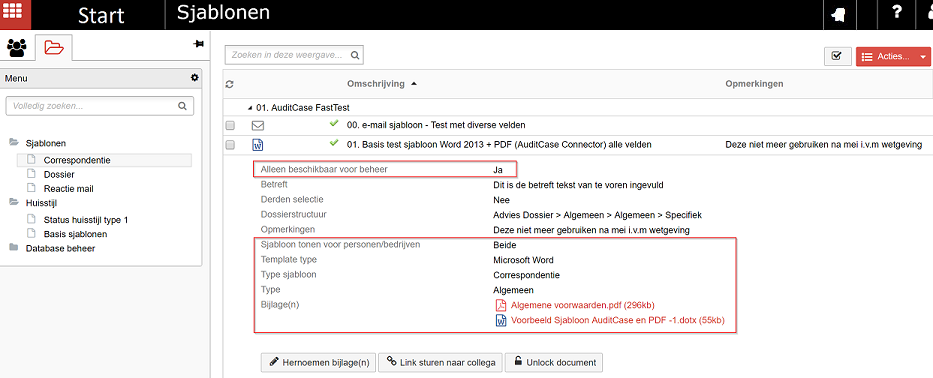The height and width of the screenshot is (378, 933).
Task: Open the help question mark icon
Action: [x=897, y=13]
